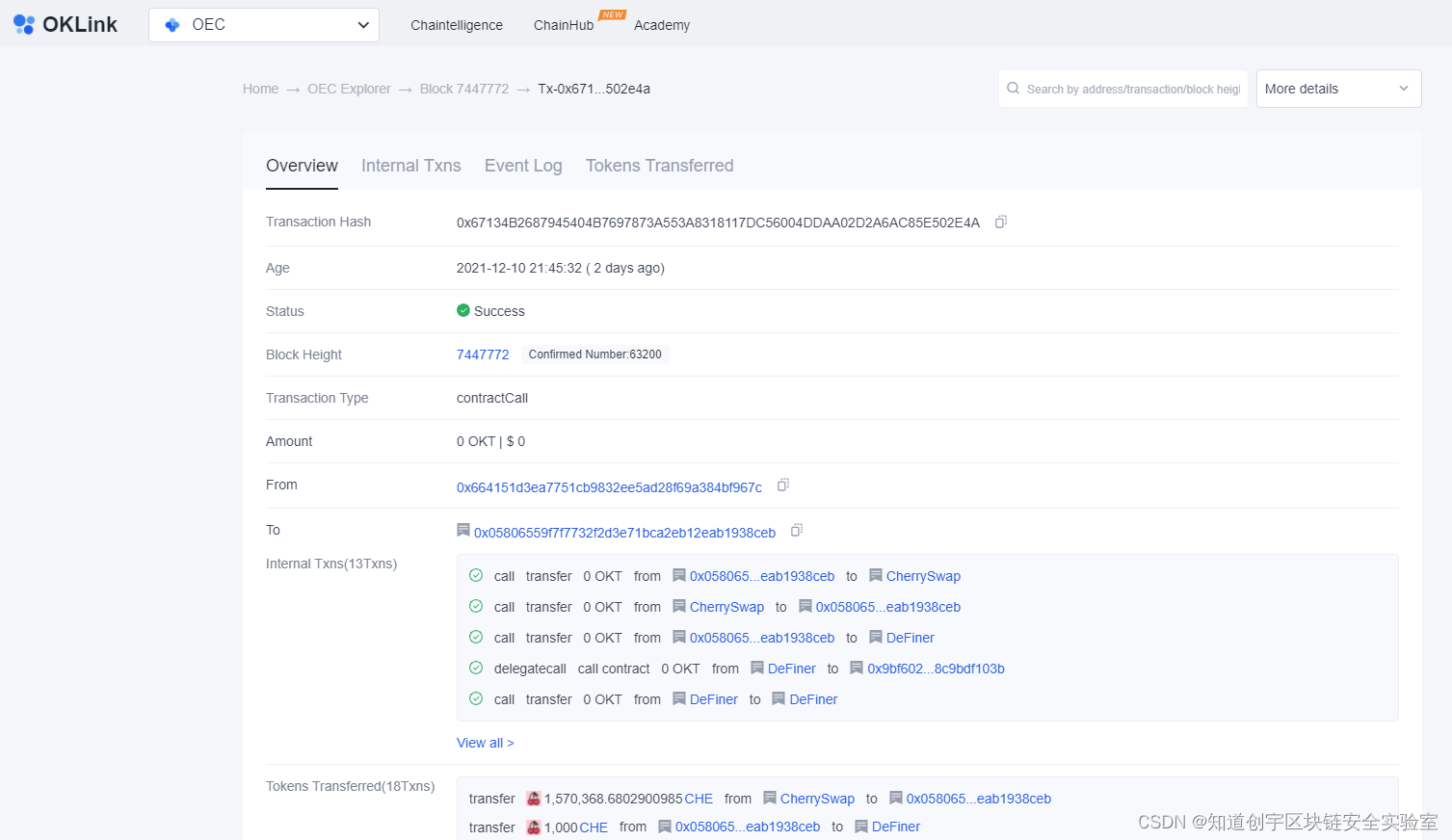Viewport: 1452px width, 840px height.
Task: Click the Confirmed Number:63200 badge
Action: tap(595, 354)
